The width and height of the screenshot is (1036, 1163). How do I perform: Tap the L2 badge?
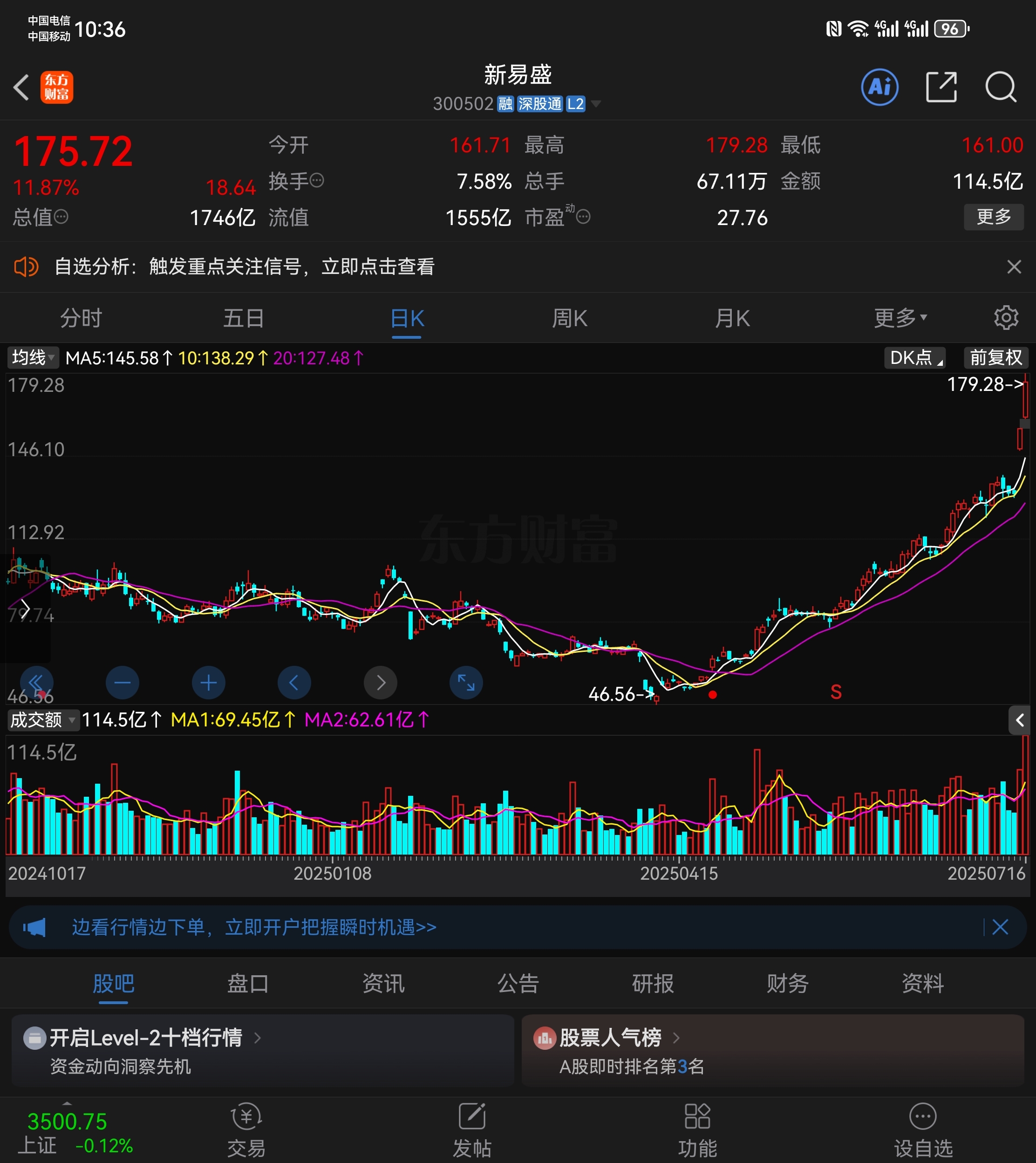tap(575, 103)
